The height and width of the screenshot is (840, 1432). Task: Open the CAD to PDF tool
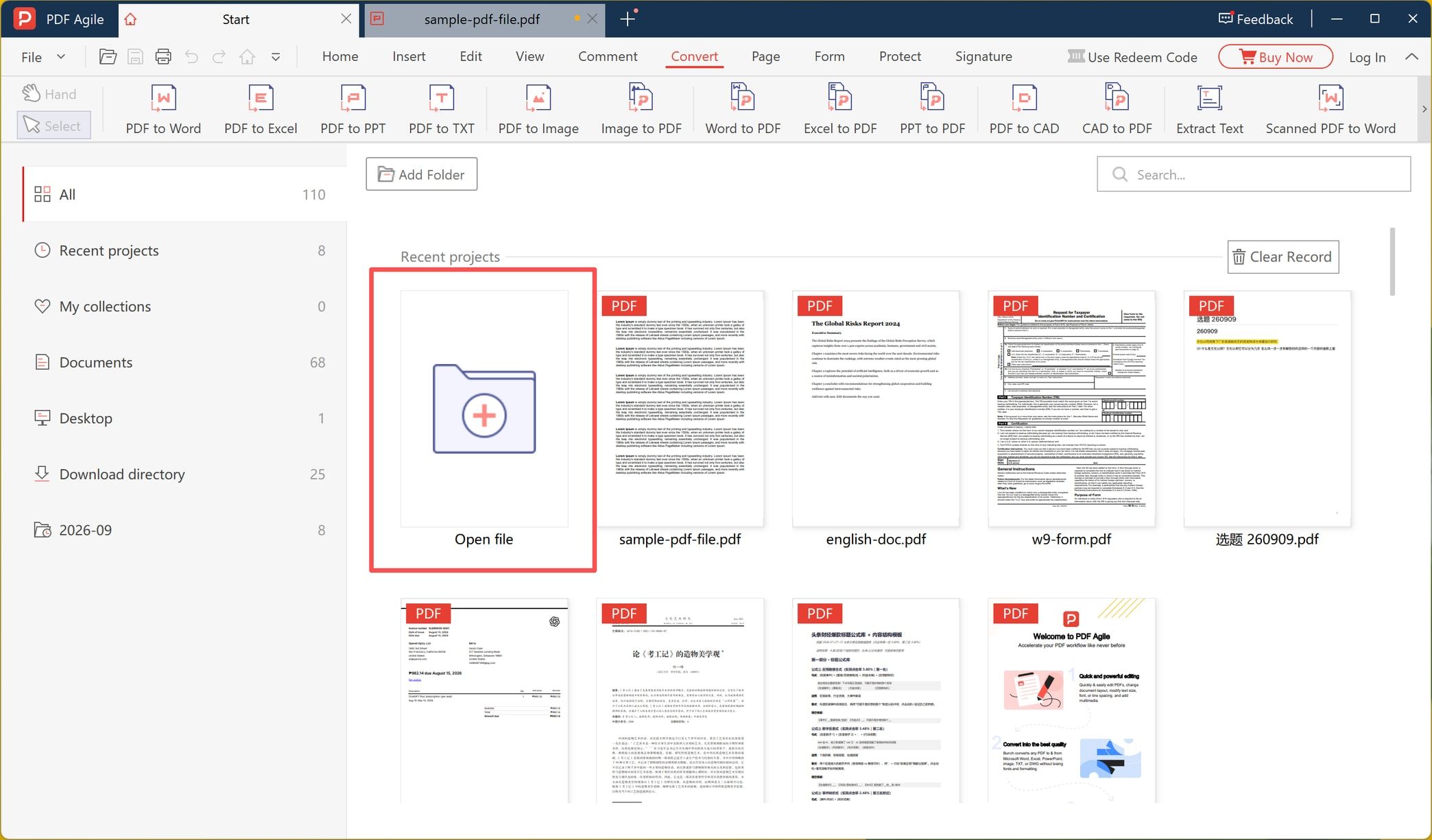tap(1117, 110)
